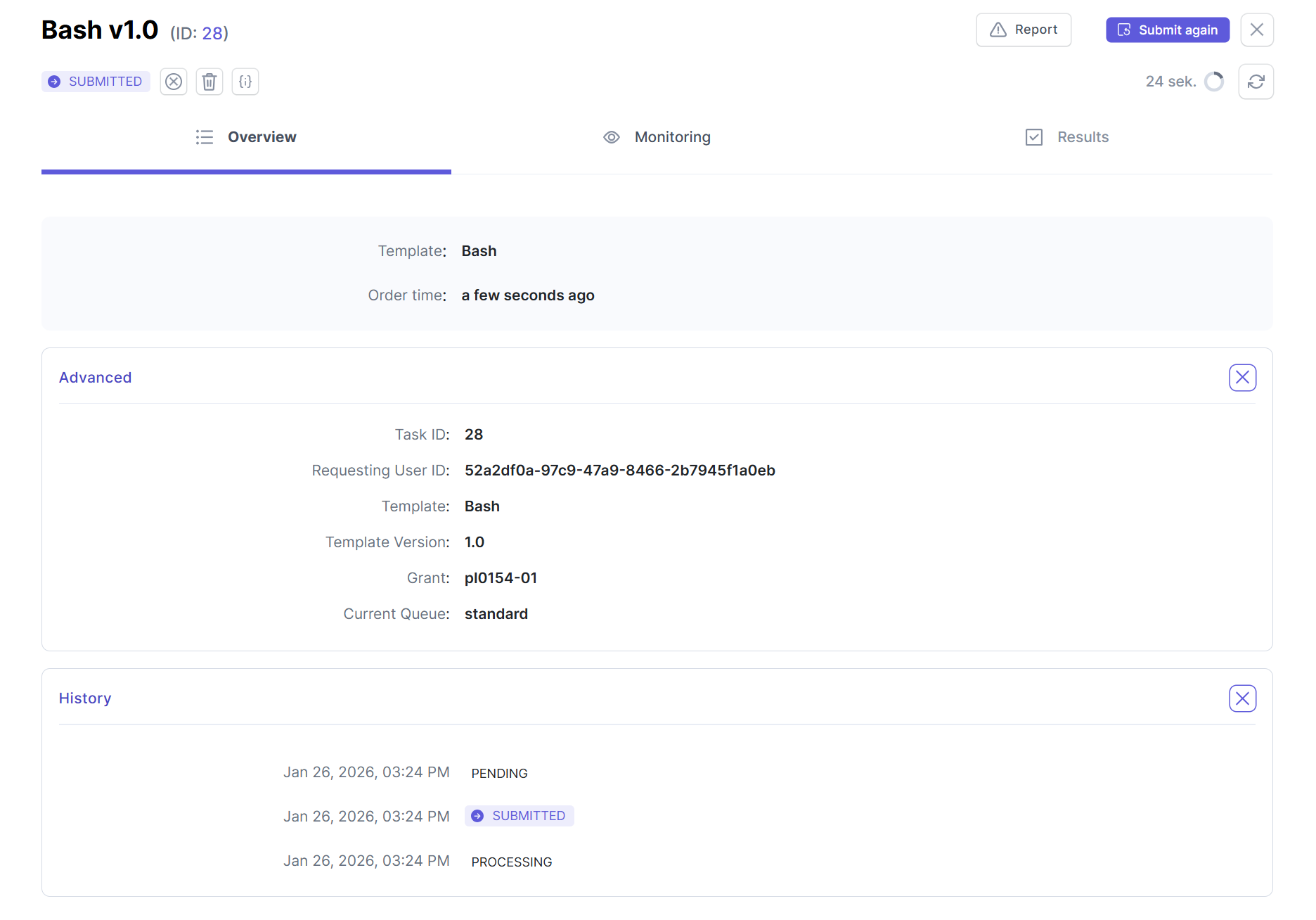Open the Monitoring tab
Image resolution: width=1316 pixels, height=920 pixels.
657,137
